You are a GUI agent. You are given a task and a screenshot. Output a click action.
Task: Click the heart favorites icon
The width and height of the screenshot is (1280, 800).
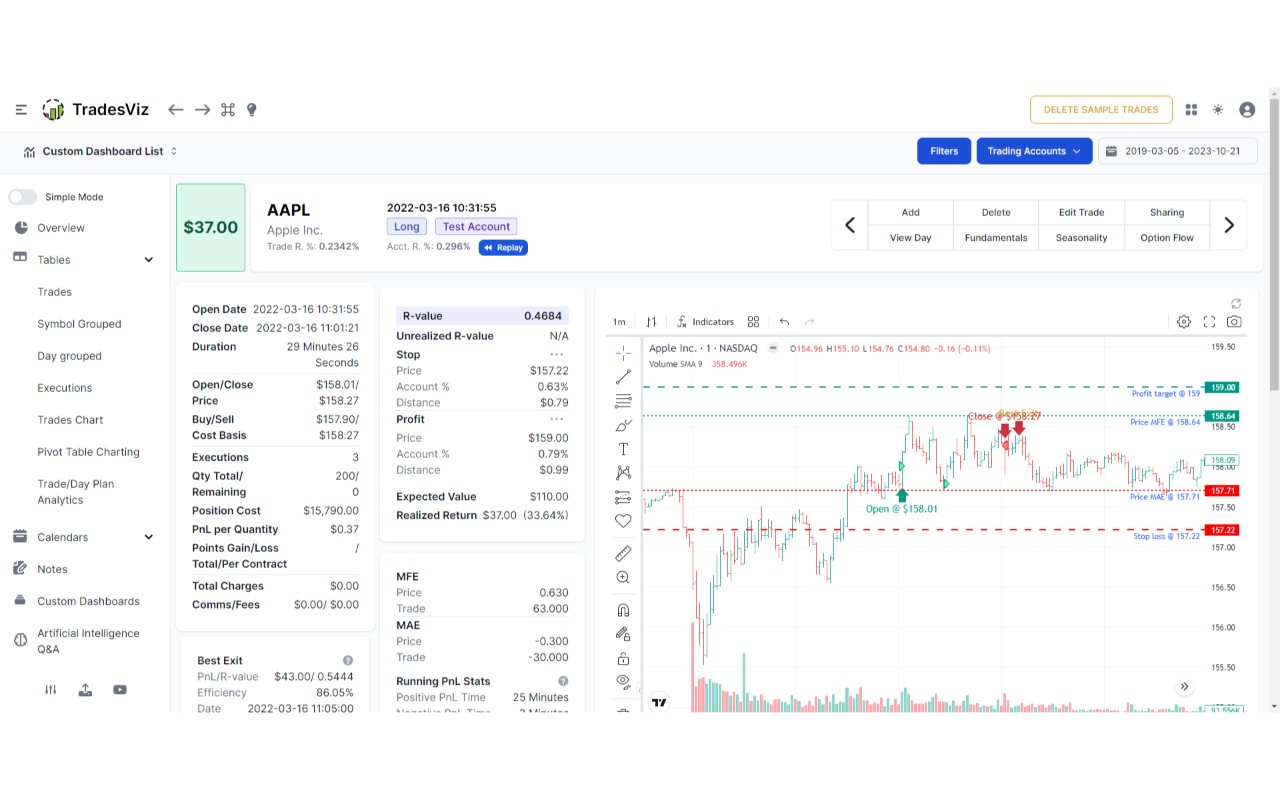coord(623,521)
